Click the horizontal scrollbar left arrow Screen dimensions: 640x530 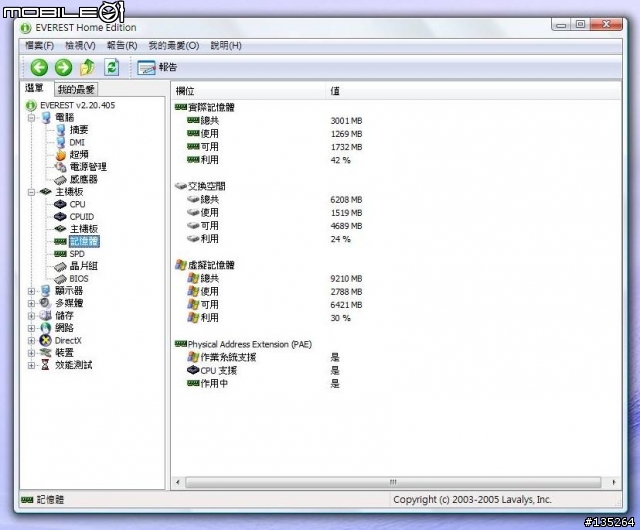178,482
